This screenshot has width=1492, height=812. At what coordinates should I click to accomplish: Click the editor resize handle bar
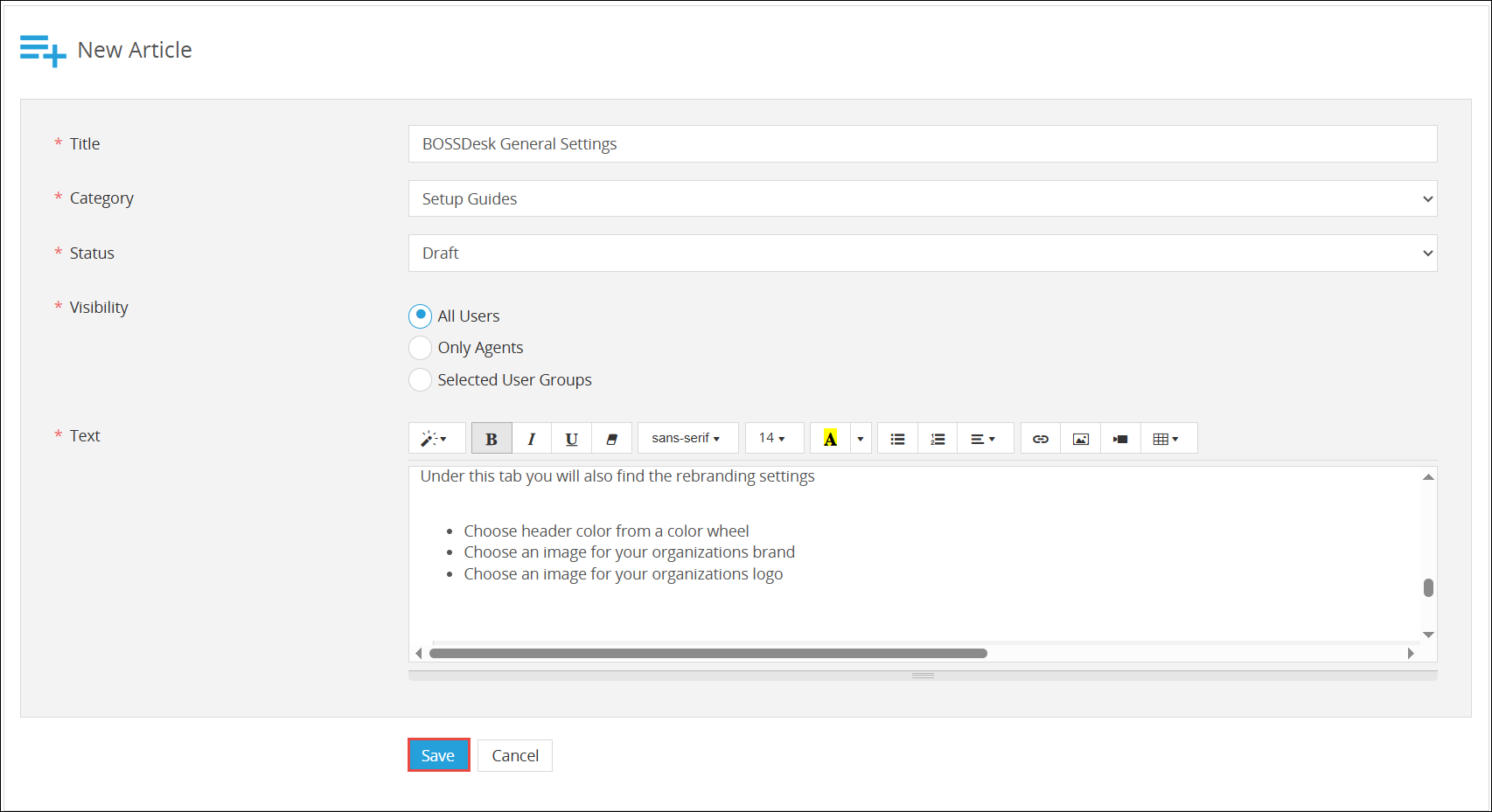coord(923,676)
